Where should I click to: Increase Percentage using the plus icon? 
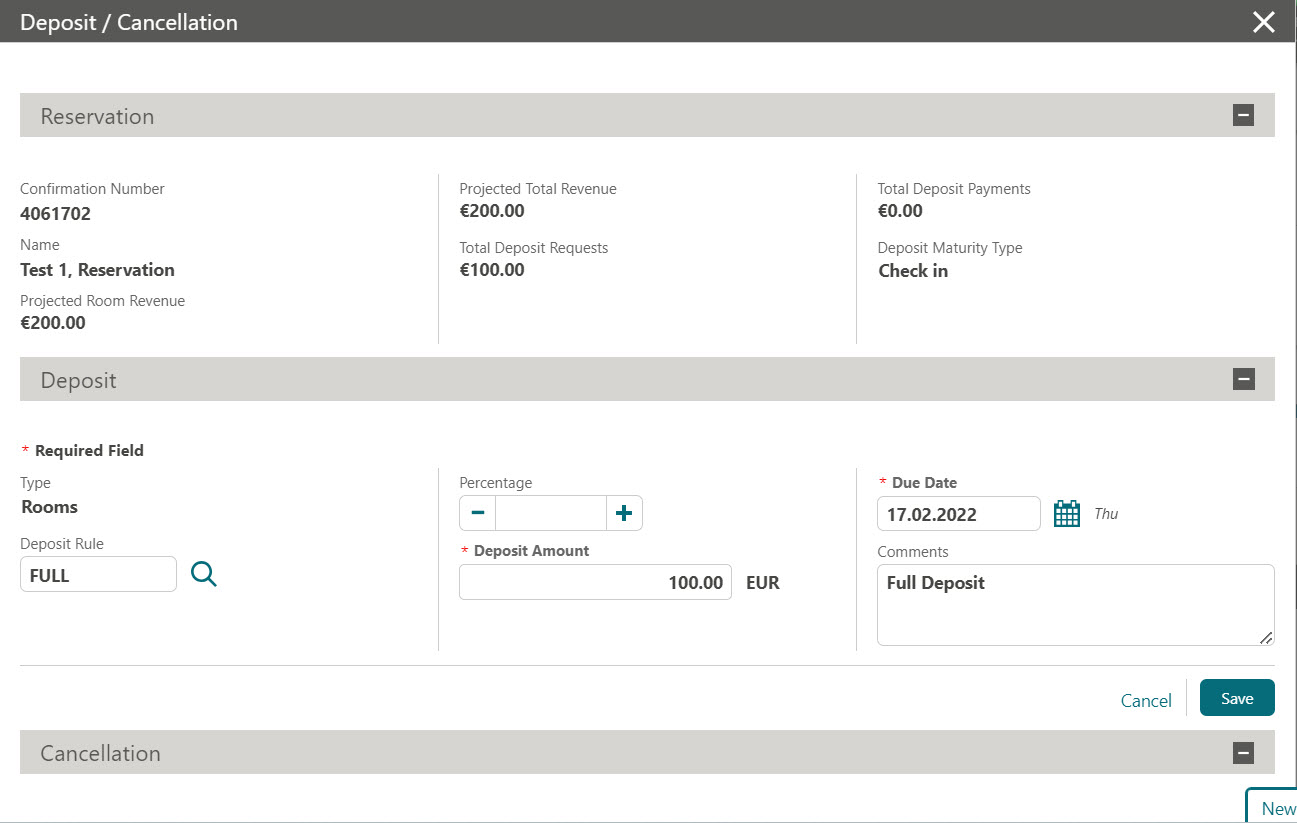point(623,512)
